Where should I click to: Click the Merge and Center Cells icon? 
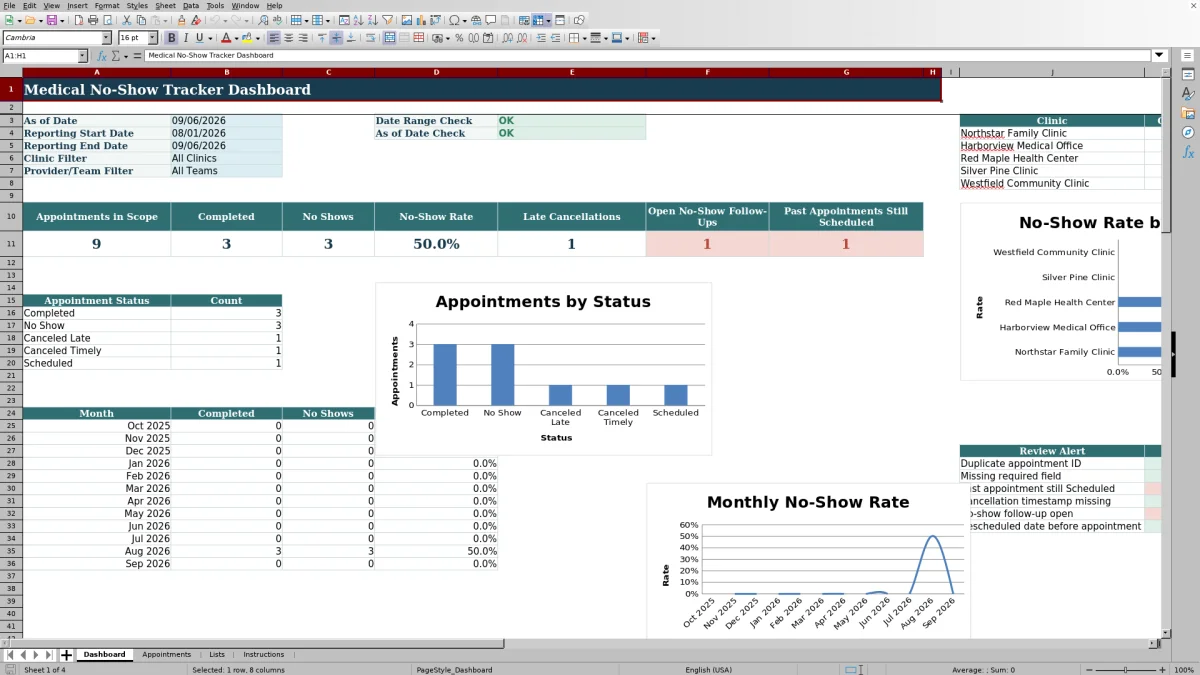(390, 38)
